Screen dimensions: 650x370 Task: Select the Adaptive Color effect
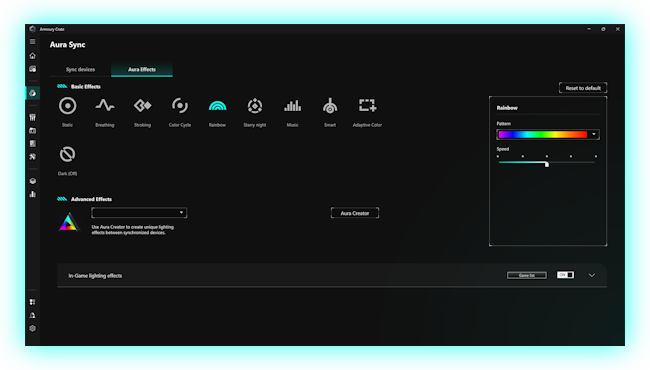(x=367, y=105)
